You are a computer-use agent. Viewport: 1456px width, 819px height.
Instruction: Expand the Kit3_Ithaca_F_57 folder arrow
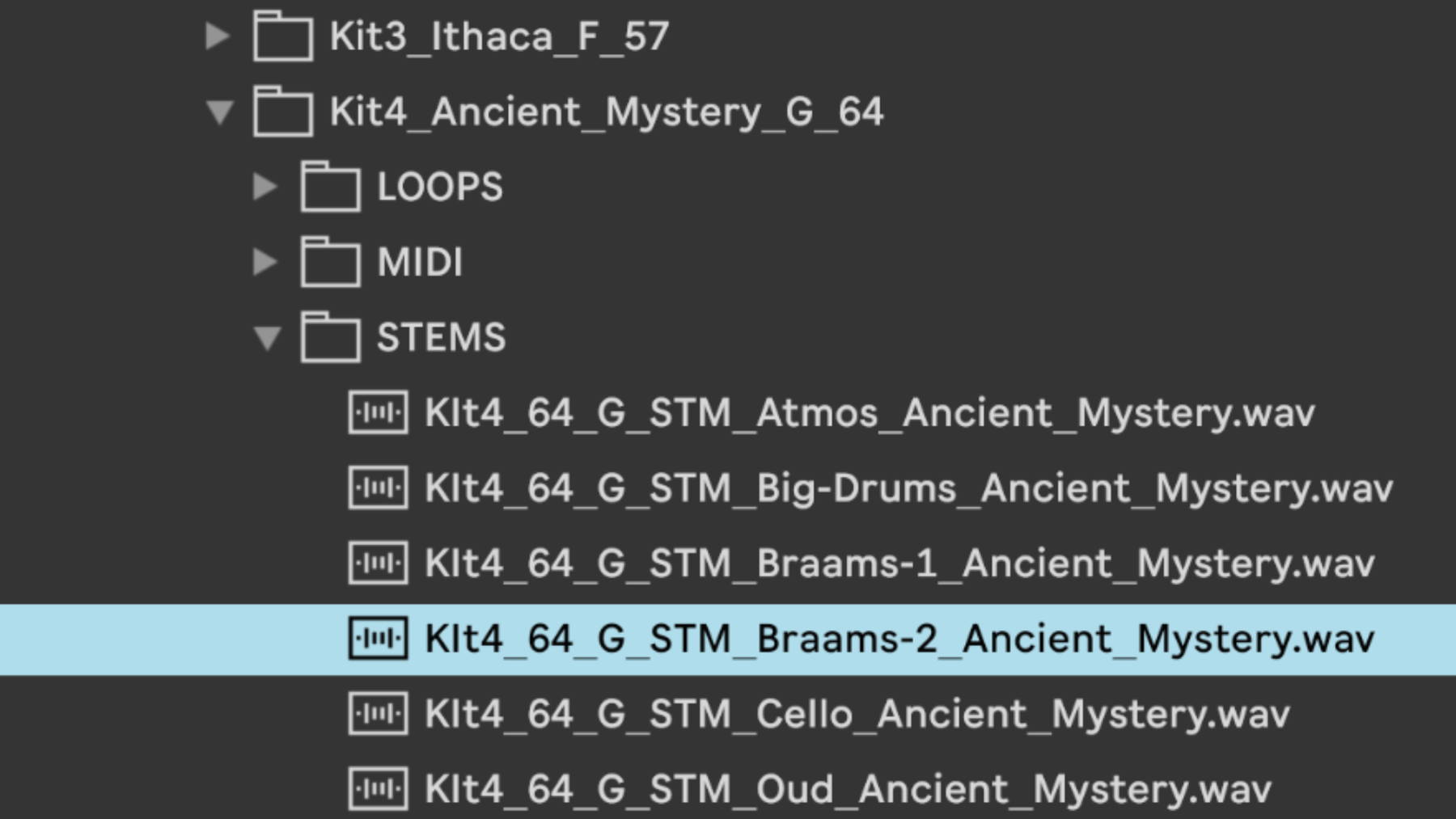pos(218,36)
